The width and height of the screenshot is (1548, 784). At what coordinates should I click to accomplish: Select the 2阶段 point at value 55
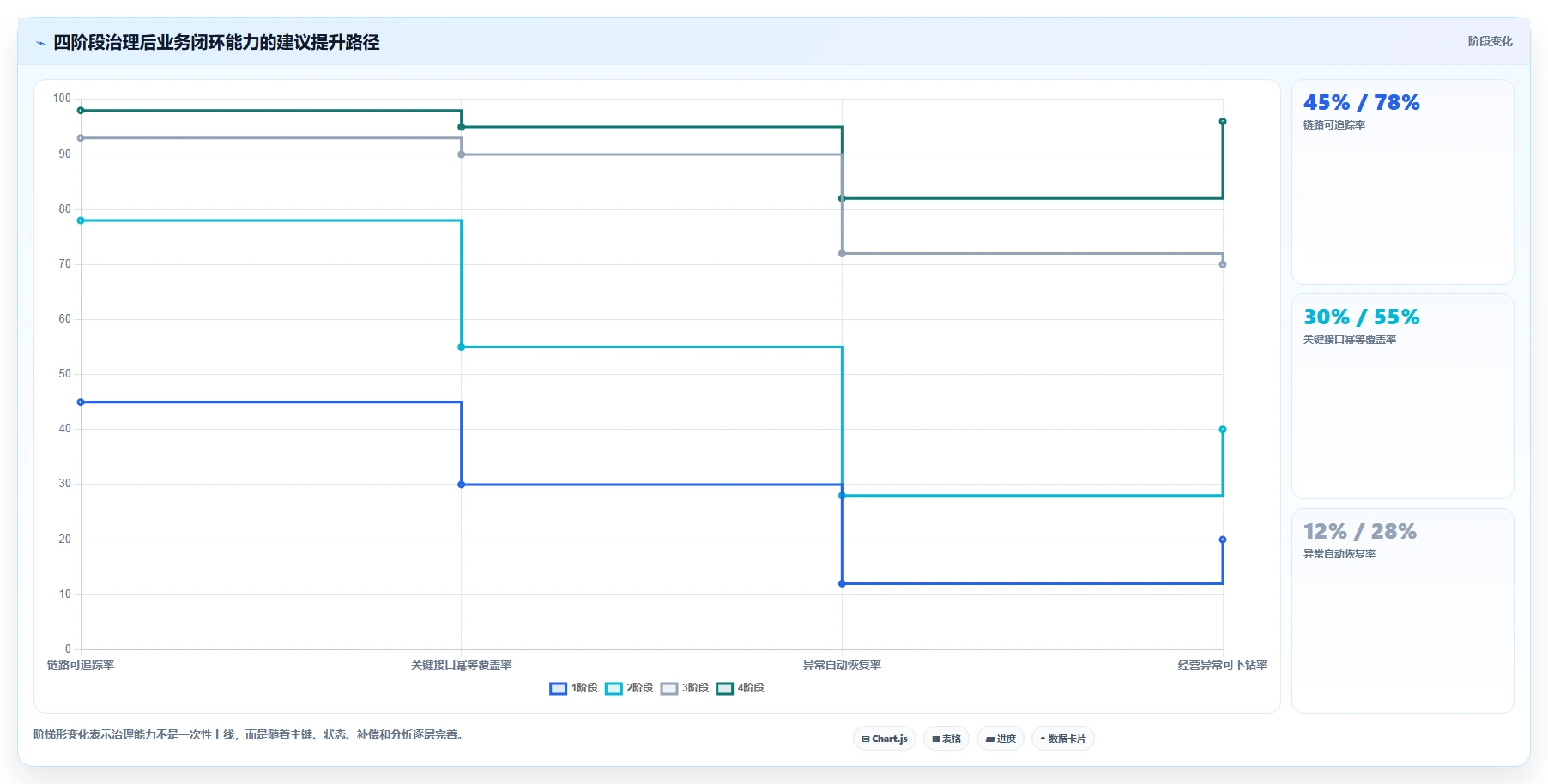click(x=462, y=347)
